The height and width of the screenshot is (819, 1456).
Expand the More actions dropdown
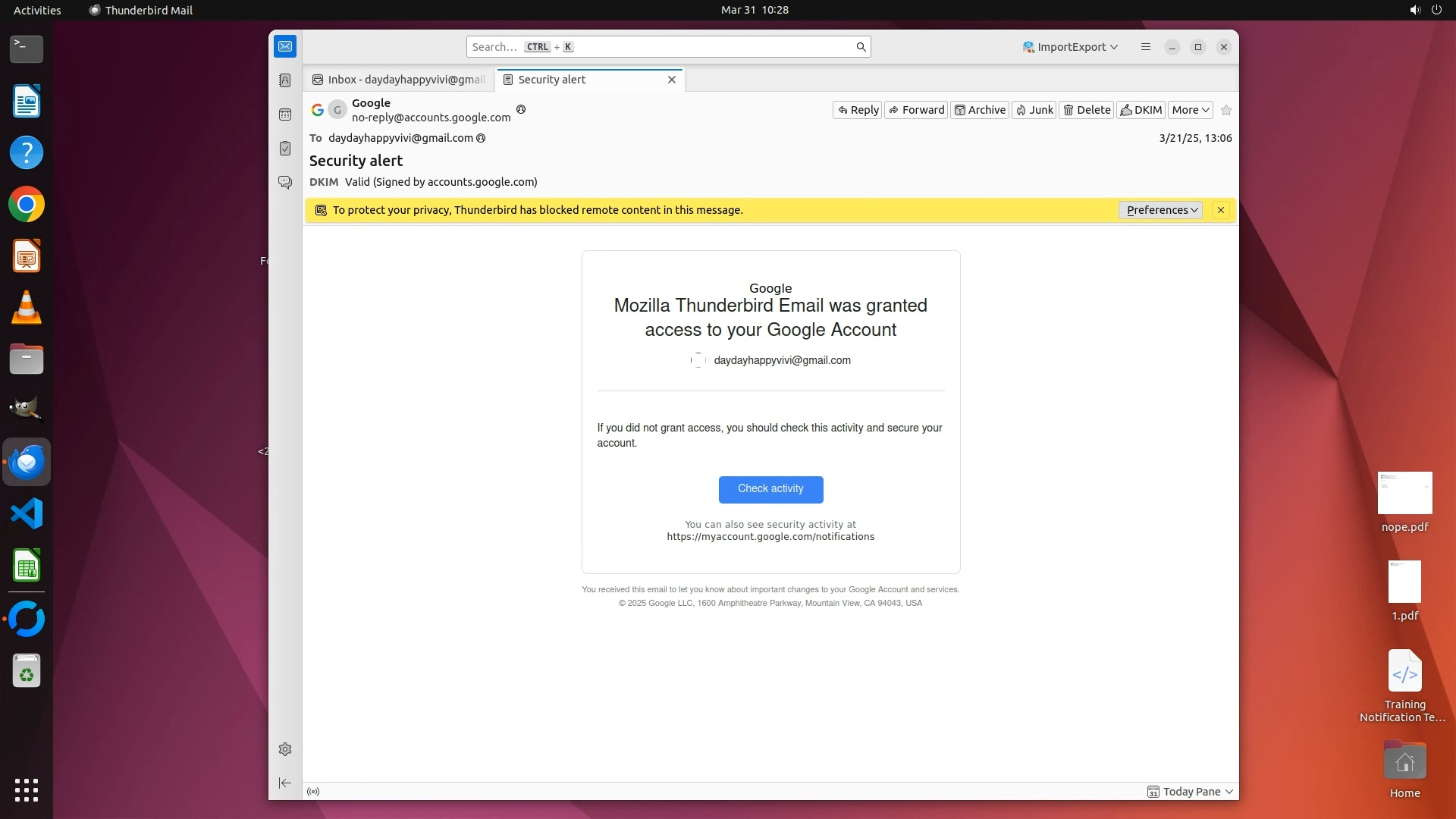[1190, 110]
